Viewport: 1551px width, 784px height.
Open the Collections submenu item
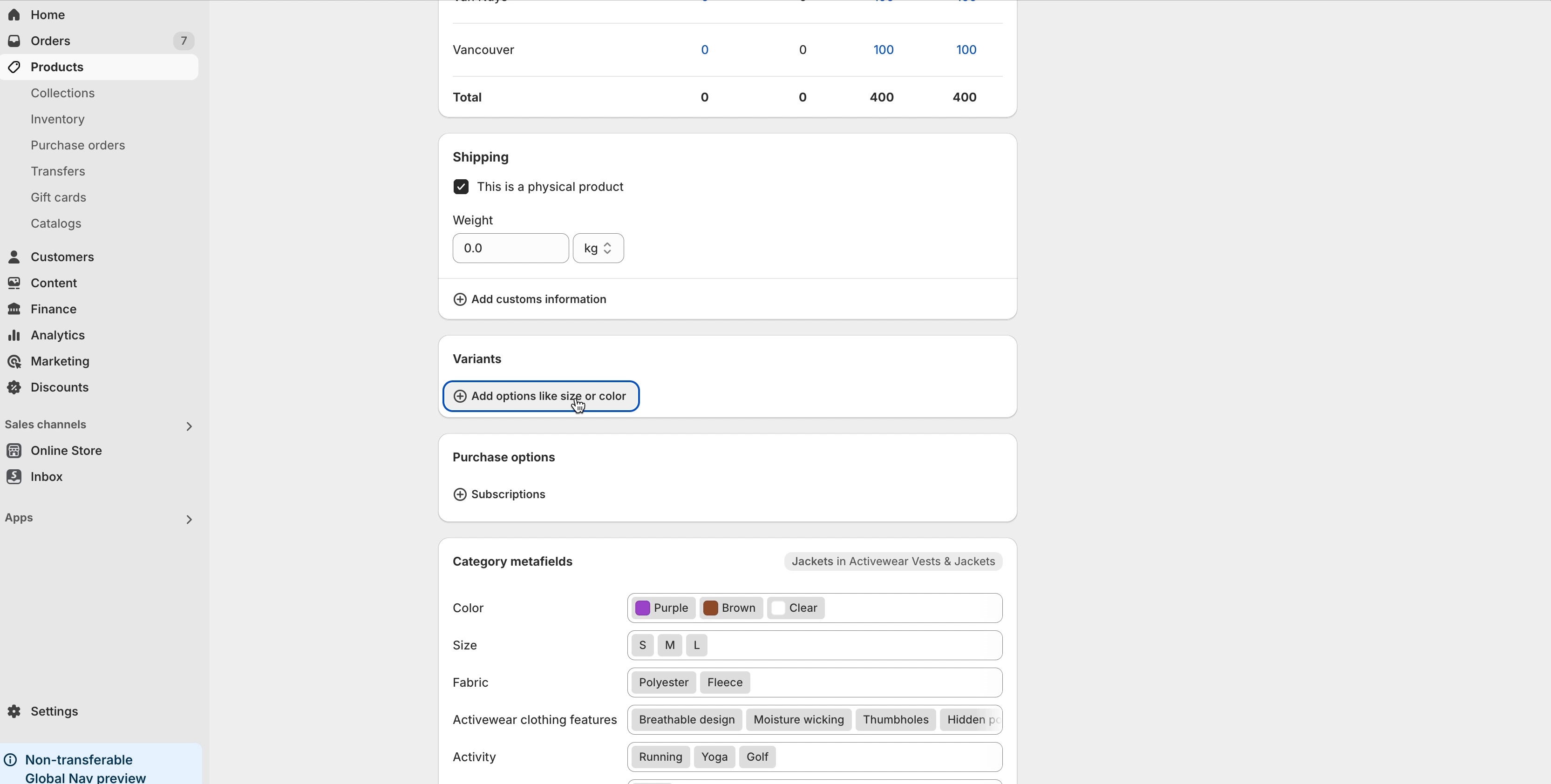pos(62,93)
